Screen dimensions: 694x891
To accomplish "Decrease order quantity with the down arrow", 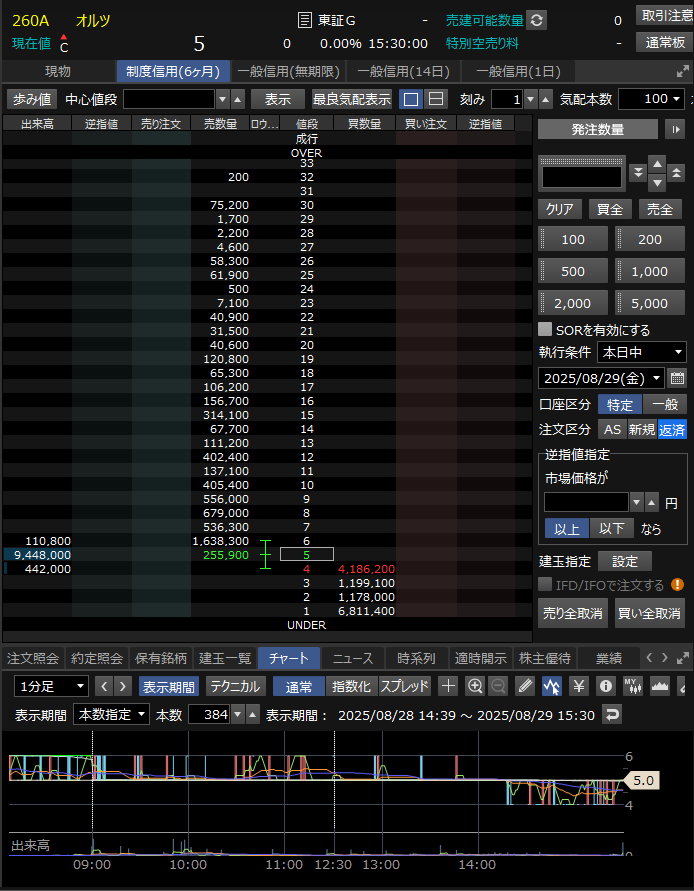I will pos(657,183).
